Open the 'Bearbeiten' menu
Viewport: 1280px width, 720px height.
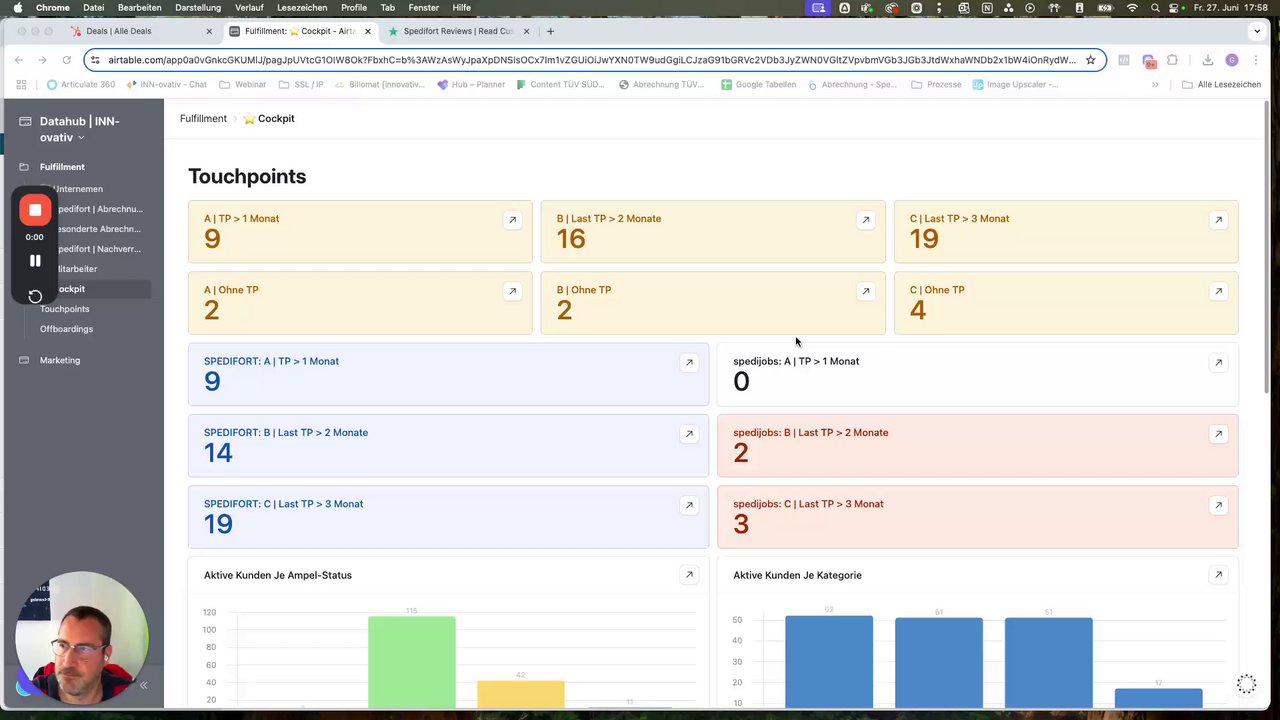(x=139, y=8)
